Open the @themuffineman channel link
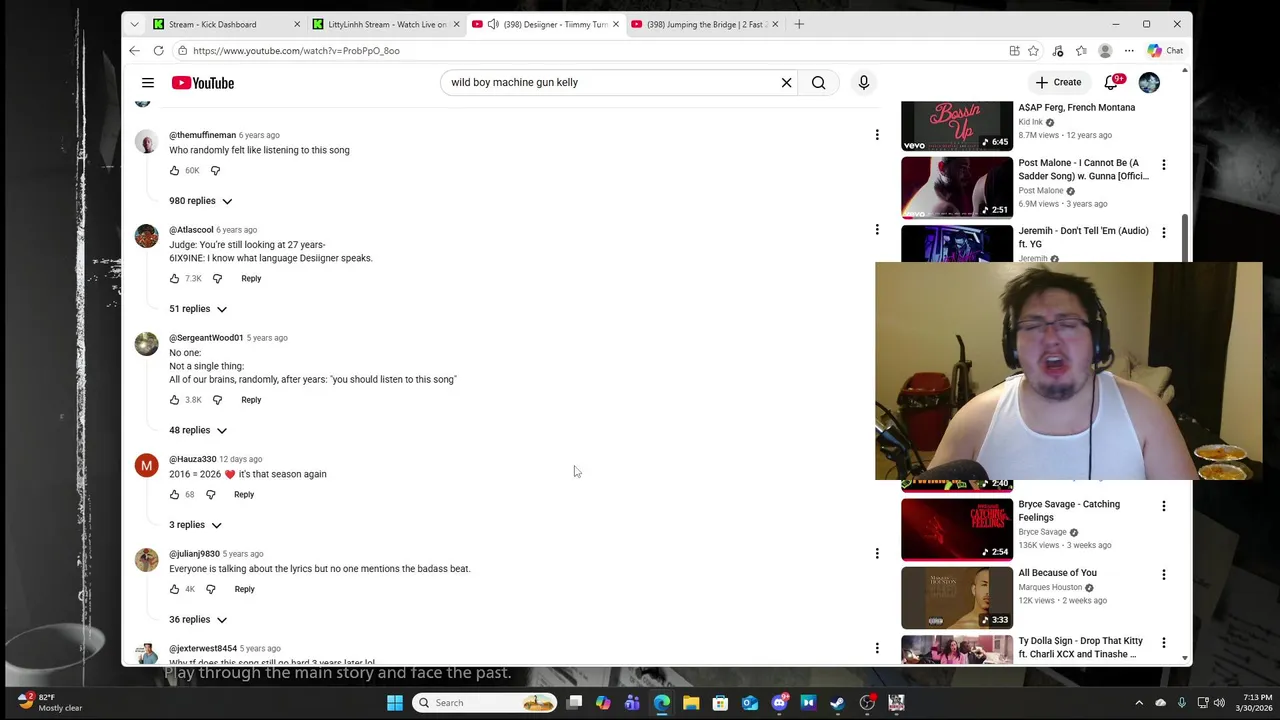Screen dimensions: 1280x720 (202, 135)
